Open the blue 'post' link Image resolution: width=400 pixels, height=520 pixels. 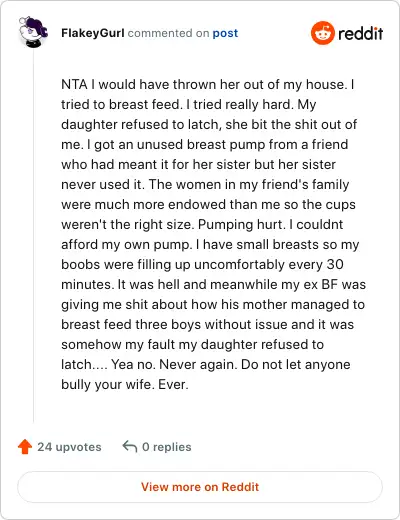click(225, 33)
